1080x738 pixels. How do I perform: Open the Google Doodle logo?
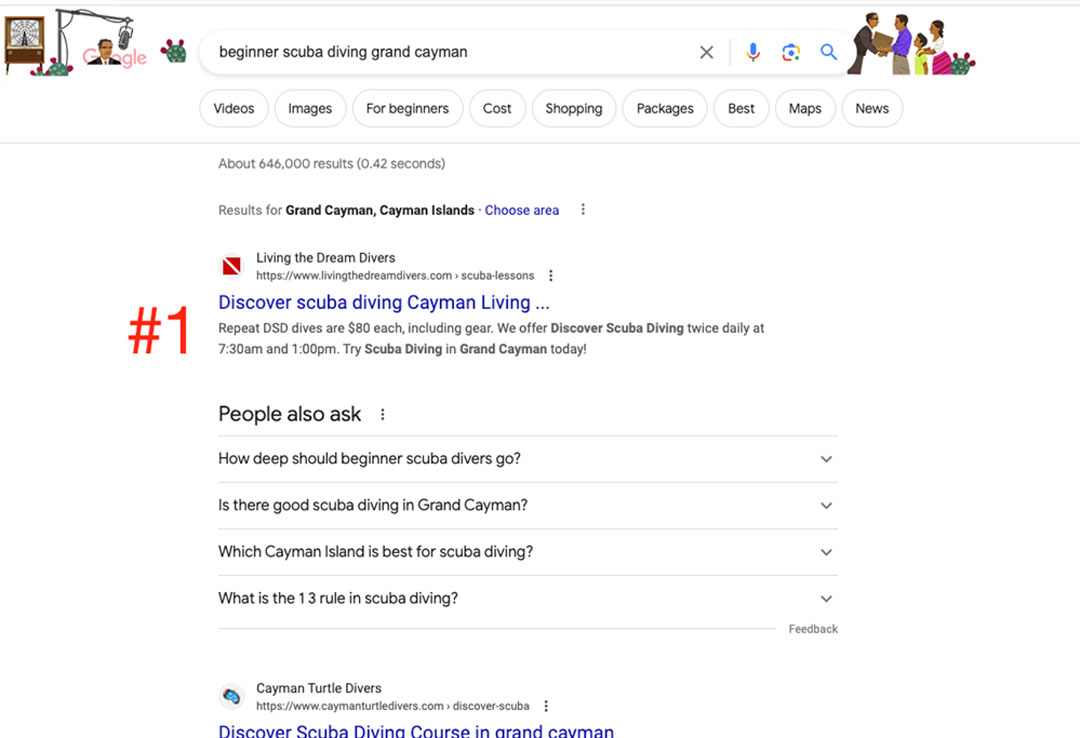click(x=94, y=43)
